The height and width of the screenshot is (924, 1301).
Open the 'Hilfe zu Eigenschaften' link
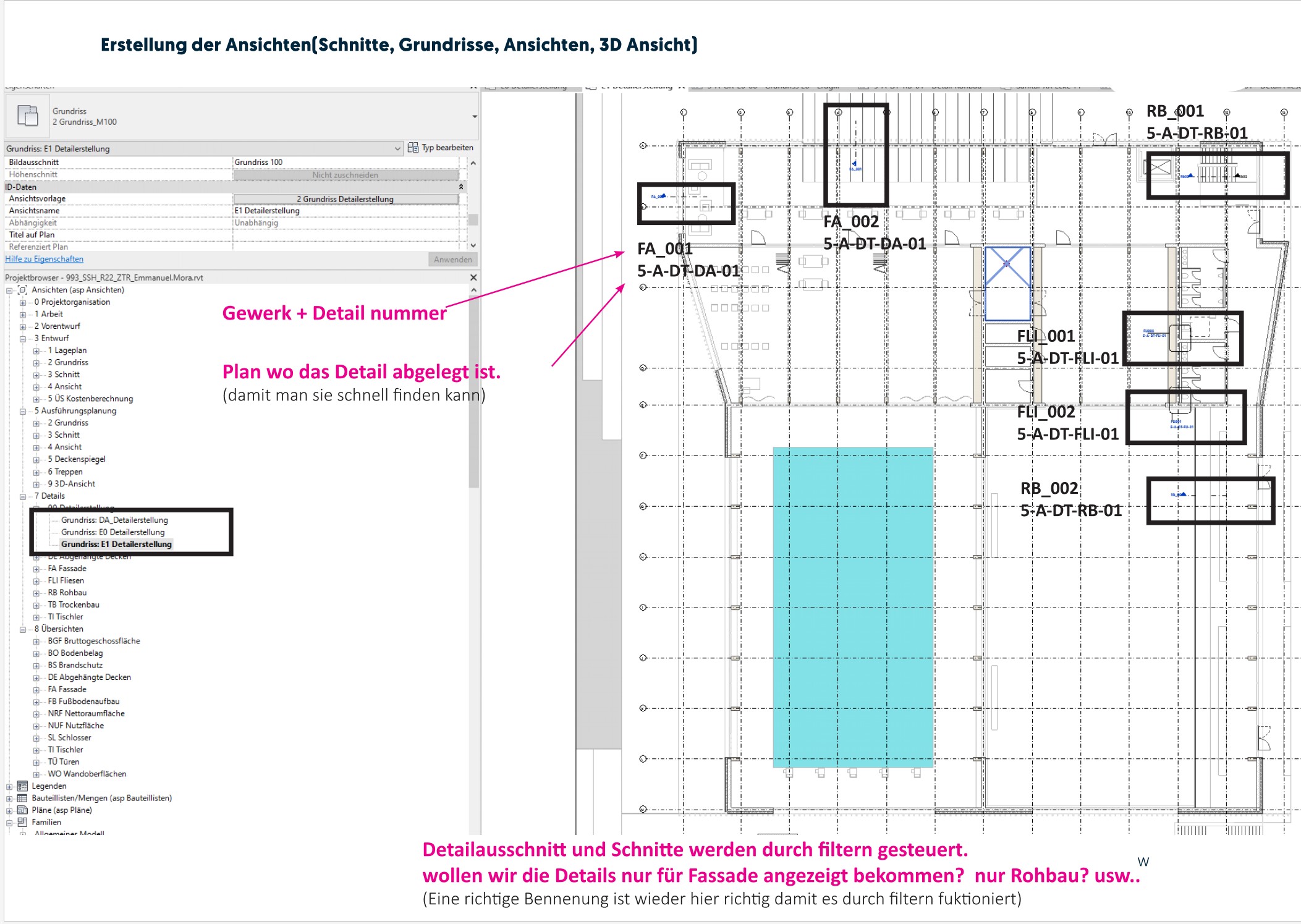(44, 259)
